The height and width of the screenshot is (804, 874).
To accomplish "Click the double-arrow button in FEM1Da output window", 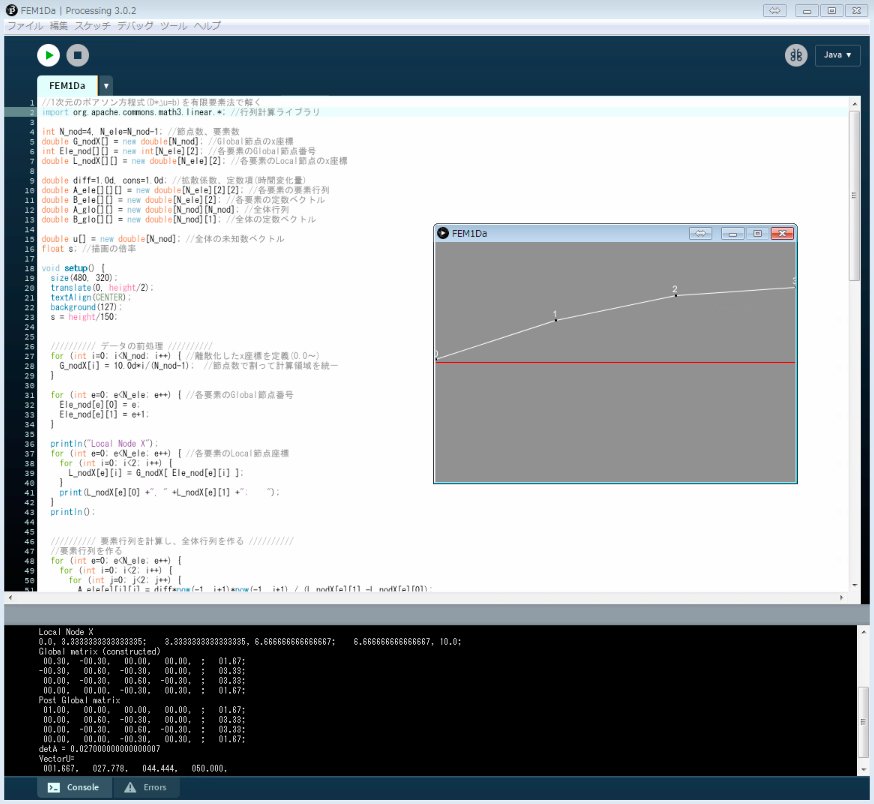I will pos(700,234).
